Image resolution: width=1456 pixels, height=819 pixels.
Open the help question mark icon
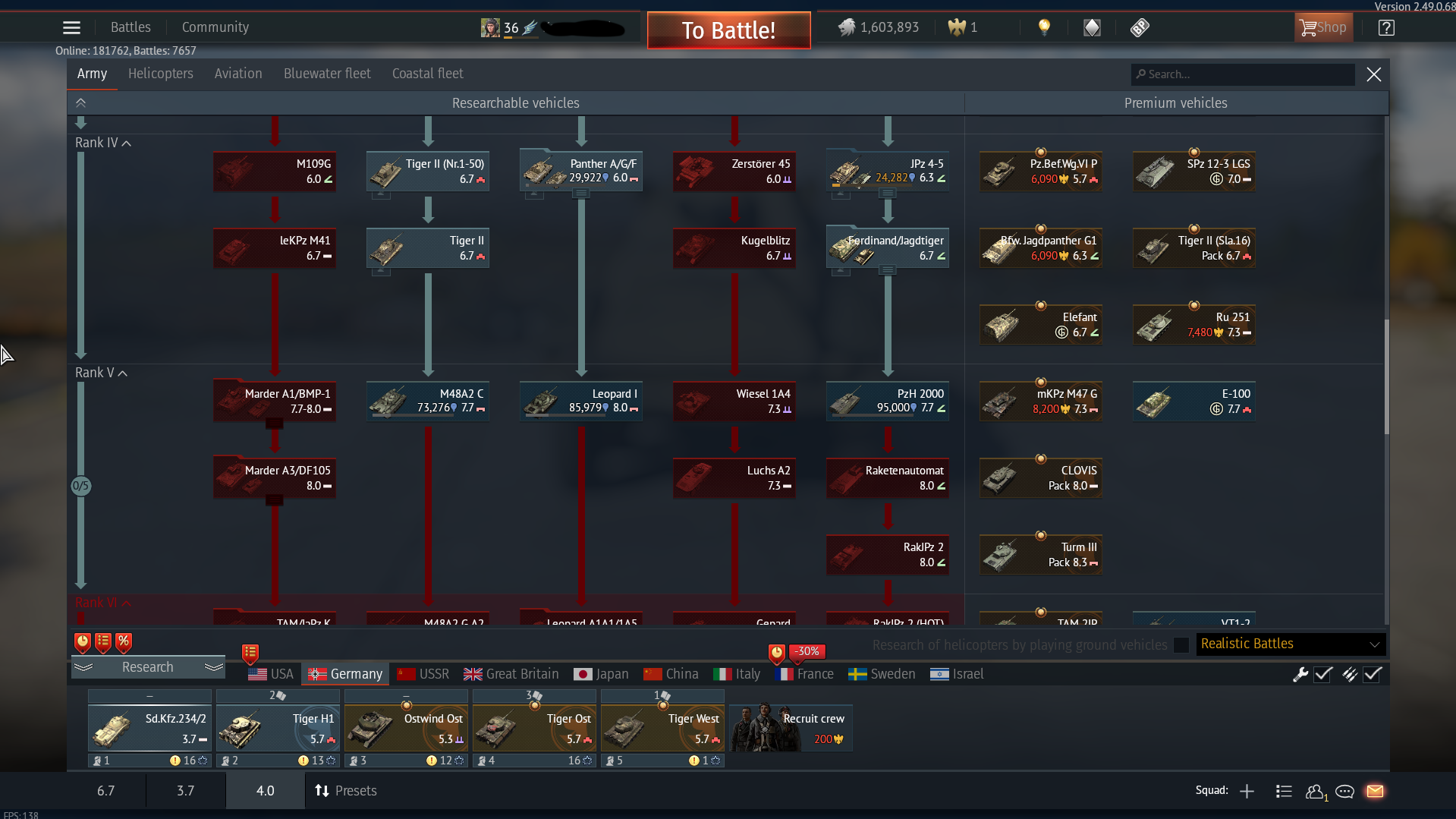[x=1385, y=28]
